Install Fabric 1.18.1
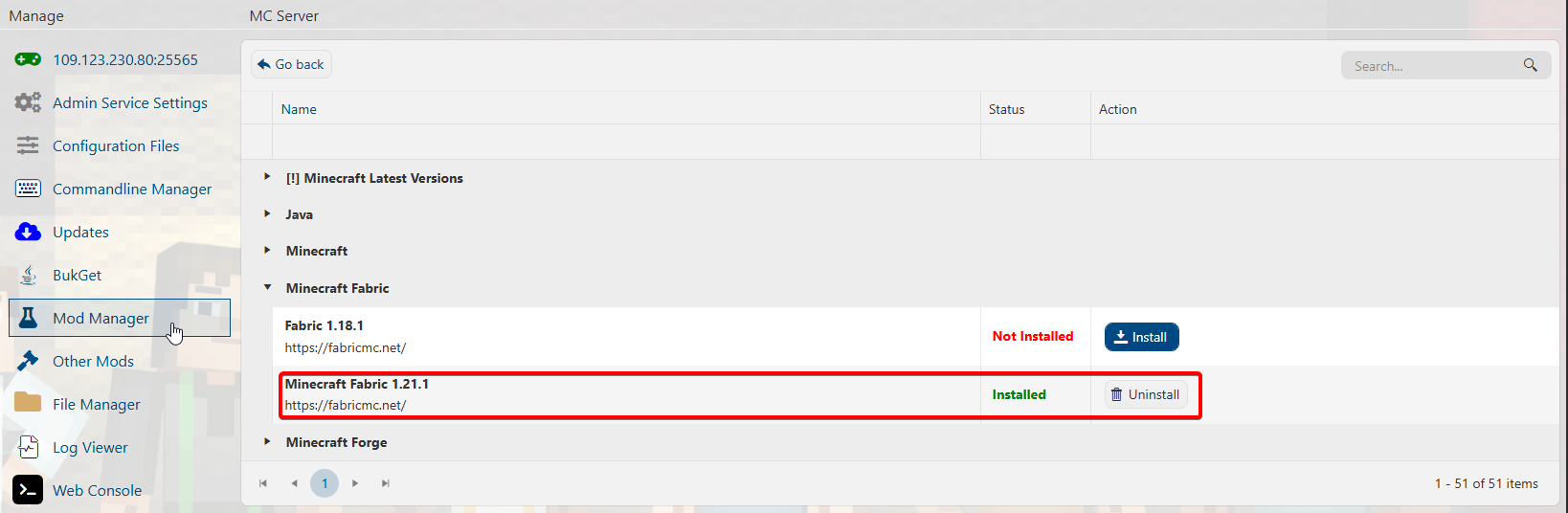1568x513 pixels. [x=1141, y=337]
